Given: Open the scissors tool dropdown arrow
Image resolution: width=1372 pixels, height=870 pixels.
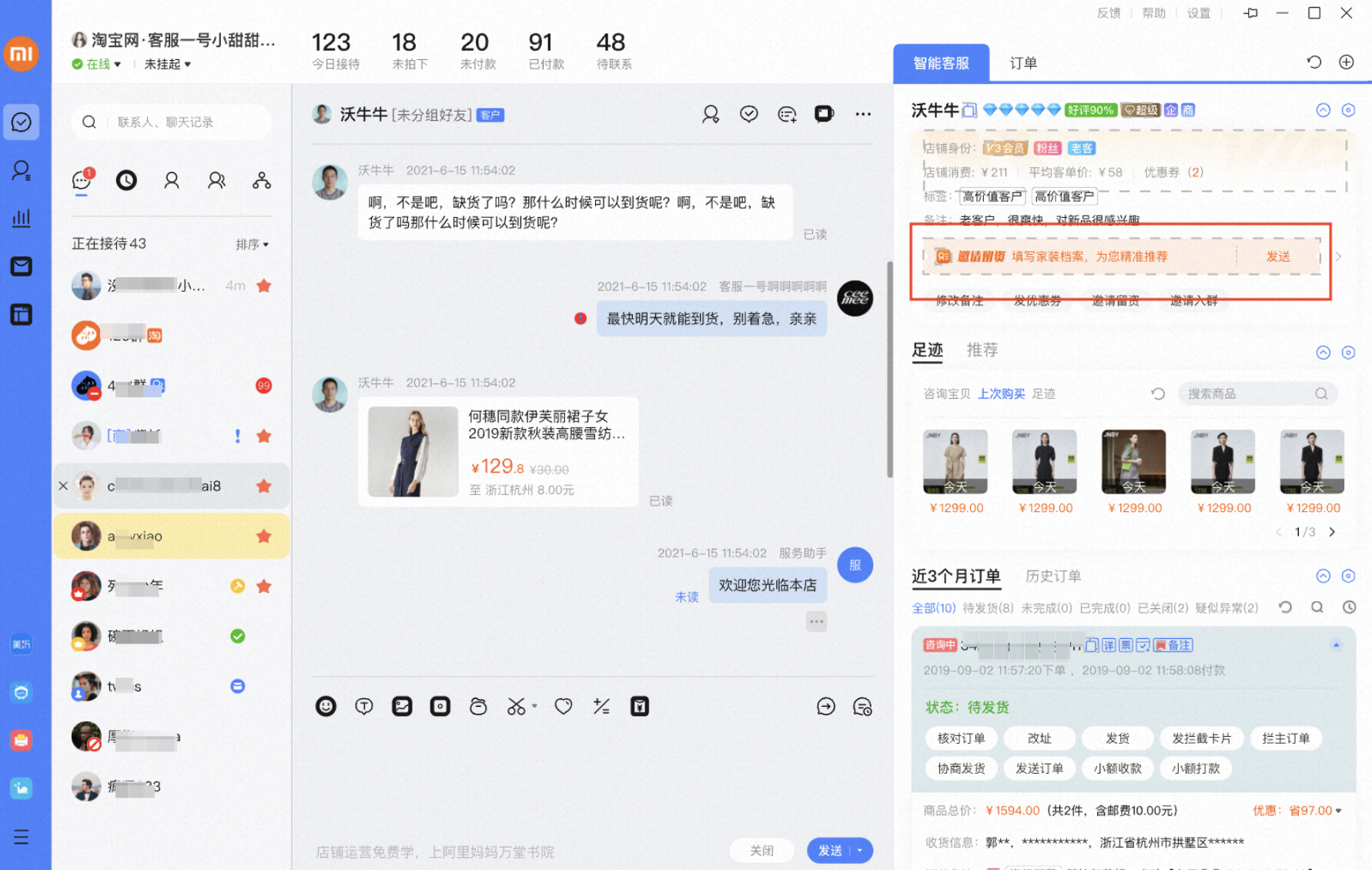Looking at the screenshot, I should [534, 705].
